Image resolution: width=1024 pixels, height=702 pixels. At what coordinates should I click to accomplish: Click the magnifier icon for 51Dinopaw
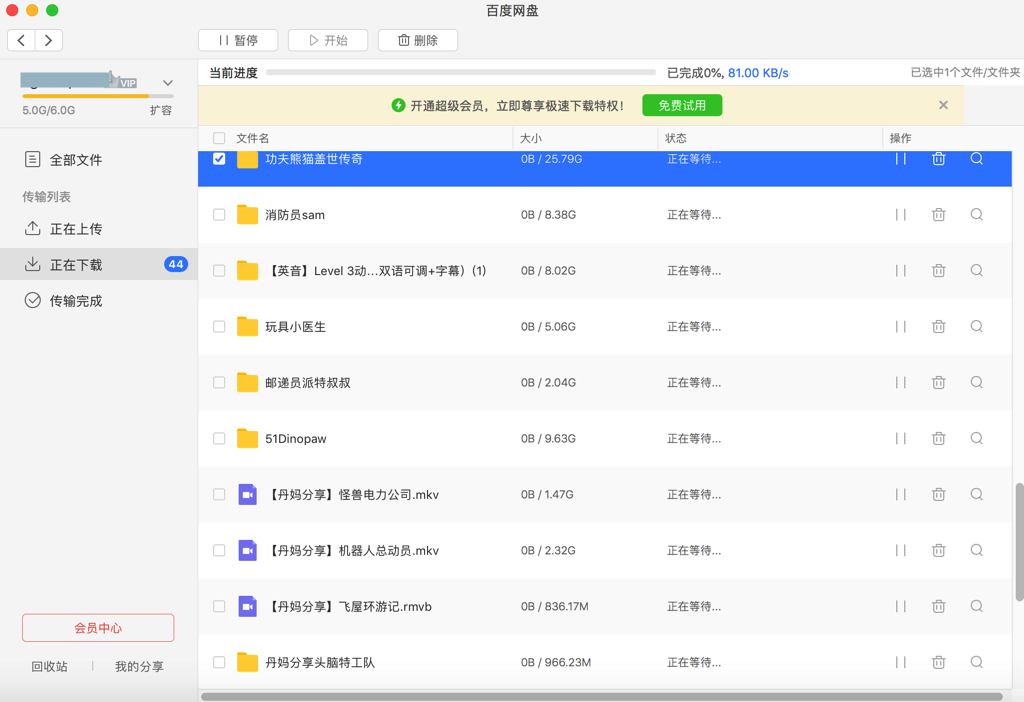976,438
